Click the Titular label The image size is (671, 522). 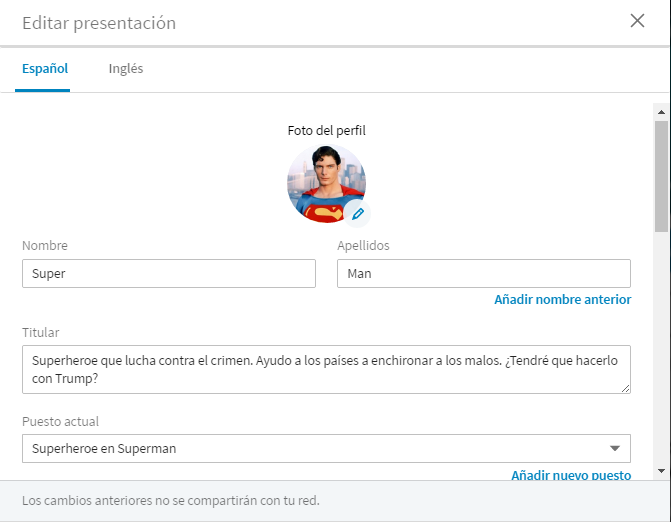[41, 332]
